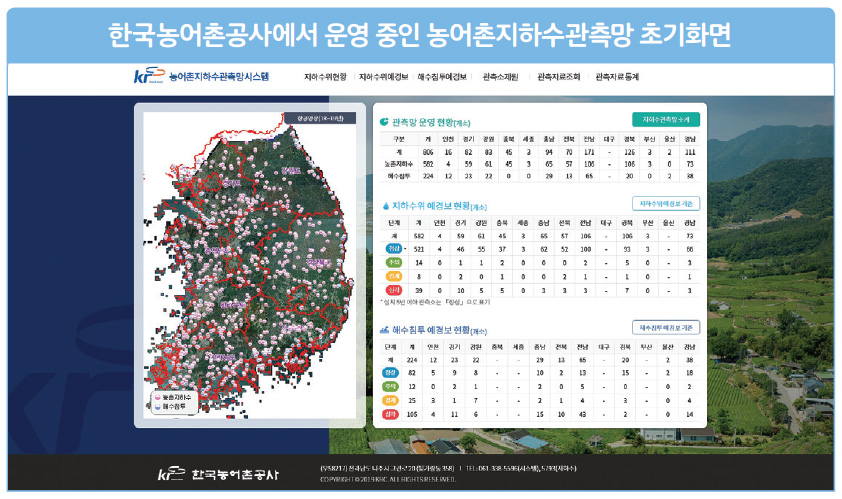Click value 14 in groundwater 주의 row
Viewport: 842px width, 499px height.
coord(419,263)
